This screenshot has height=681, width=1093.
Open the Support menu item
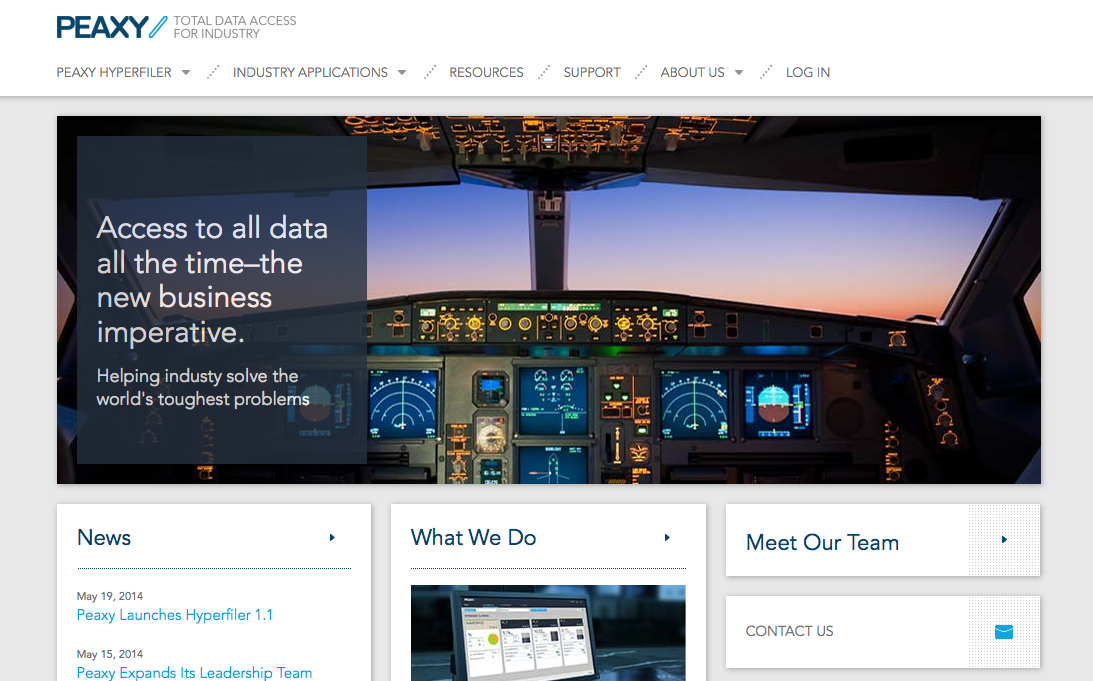point(592,73)
